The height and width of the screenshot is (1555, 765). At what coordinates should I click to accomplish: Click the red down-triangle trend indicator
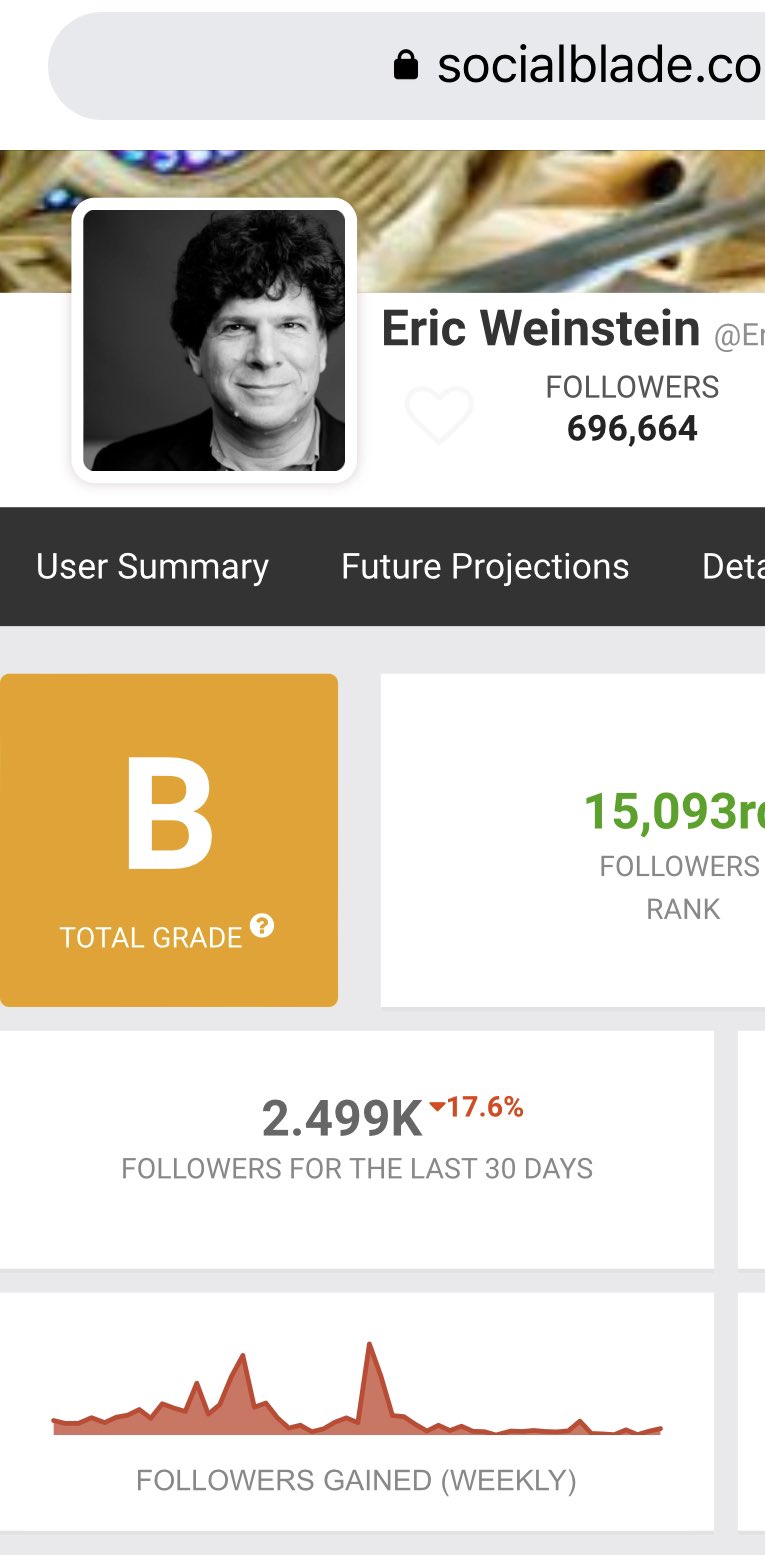tap(437, 1107)
